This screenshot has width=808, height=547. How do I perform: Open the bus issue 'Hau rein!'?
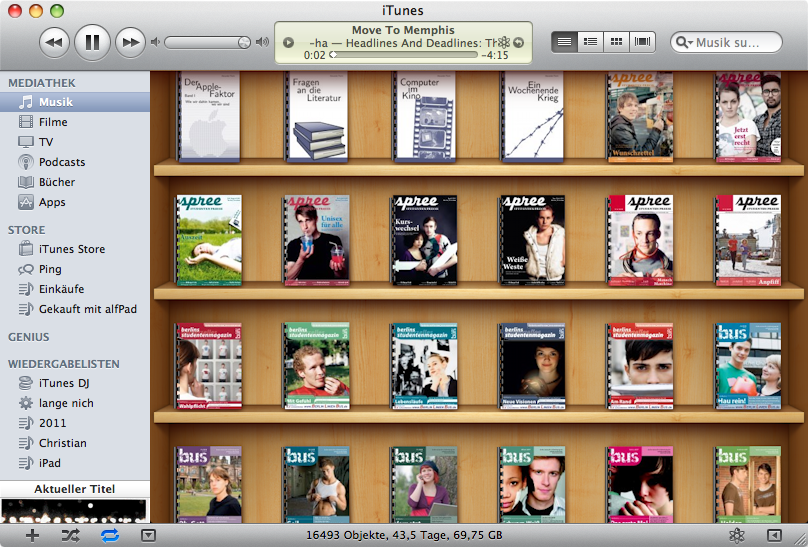747,366
